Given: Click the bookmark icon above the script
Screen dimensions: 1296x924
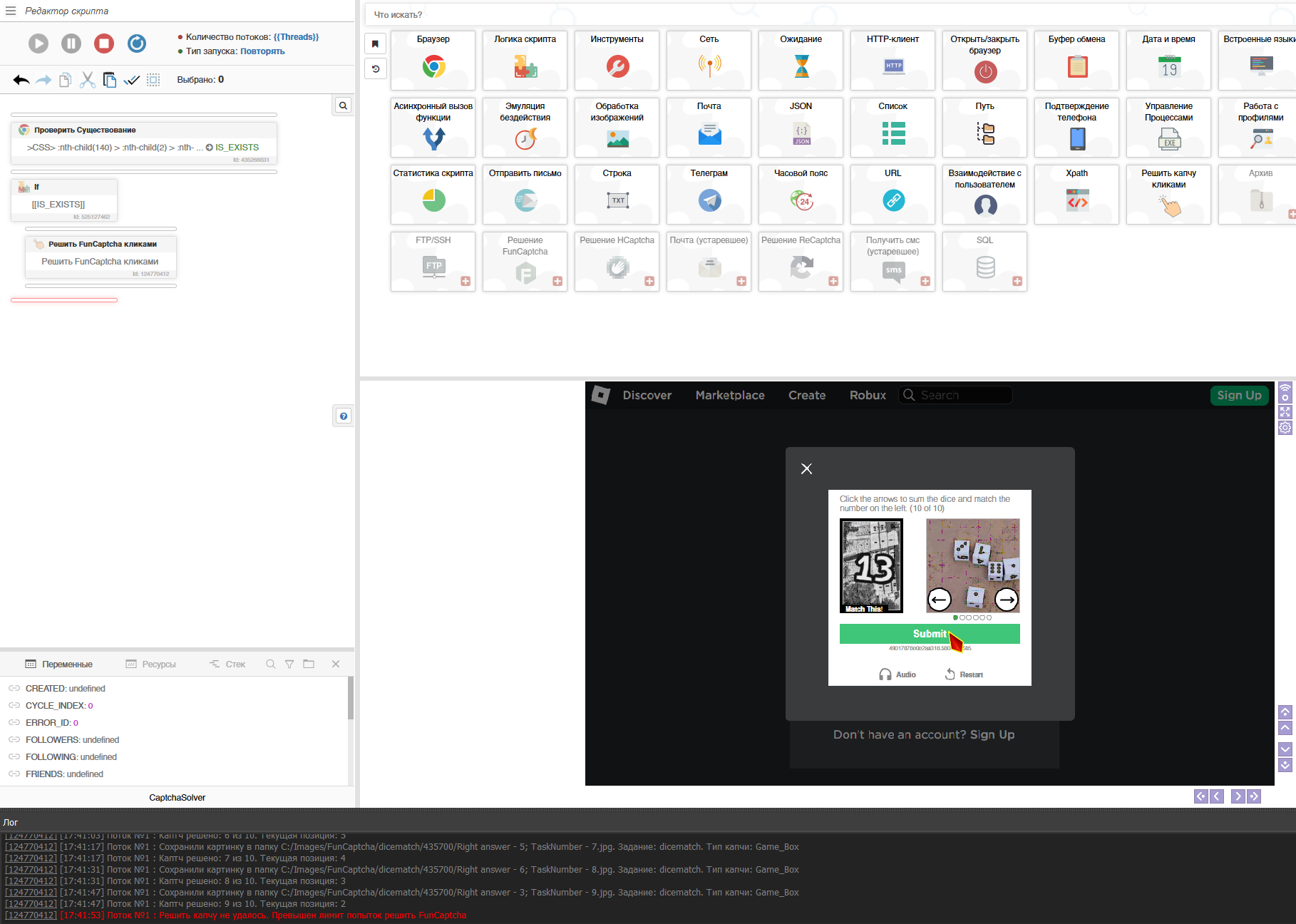Looking at the screenshot, I should point(375,43).
